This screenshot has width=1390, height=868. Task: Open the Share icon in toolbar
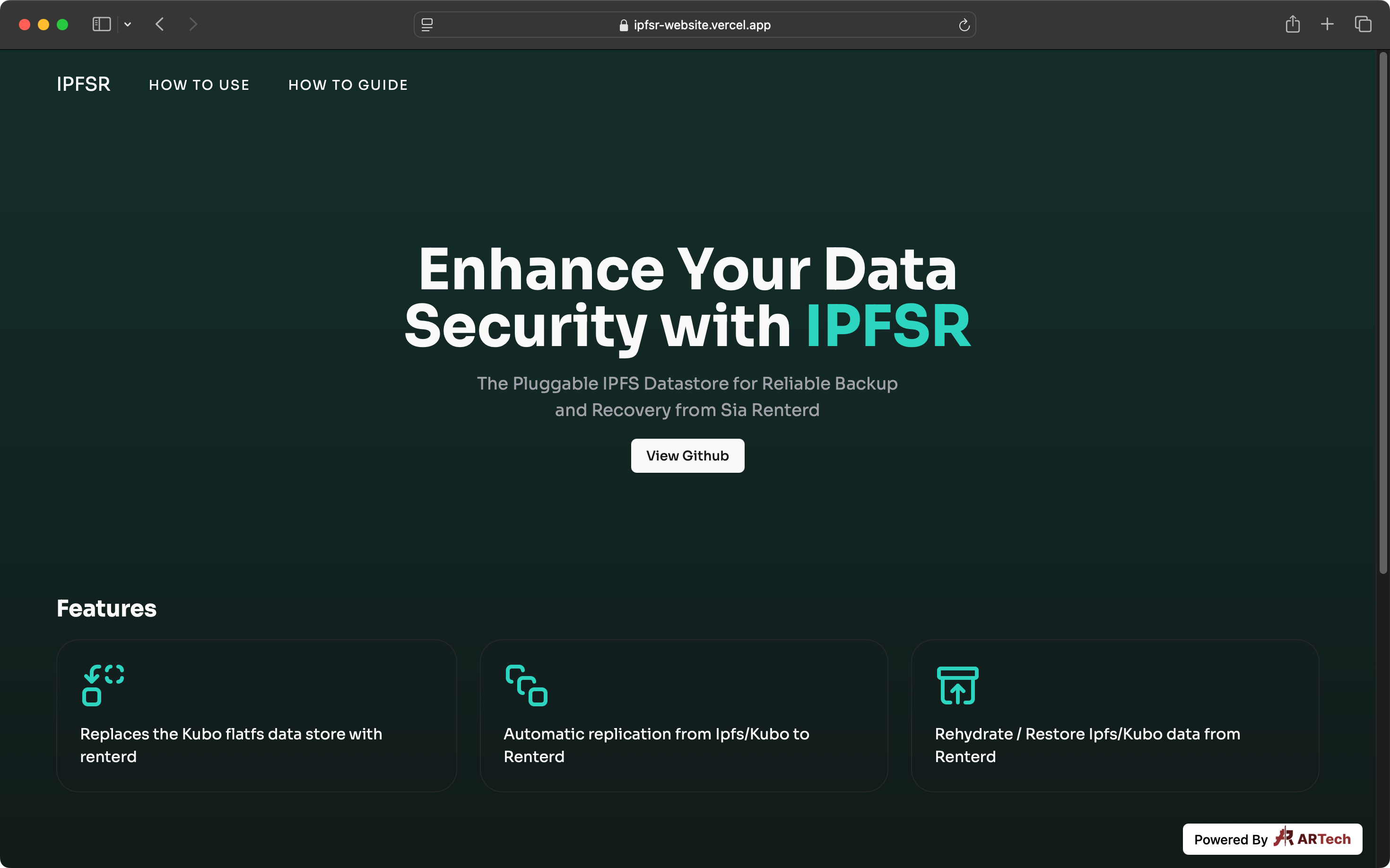pyautogui.click(x=1293, y=24)
